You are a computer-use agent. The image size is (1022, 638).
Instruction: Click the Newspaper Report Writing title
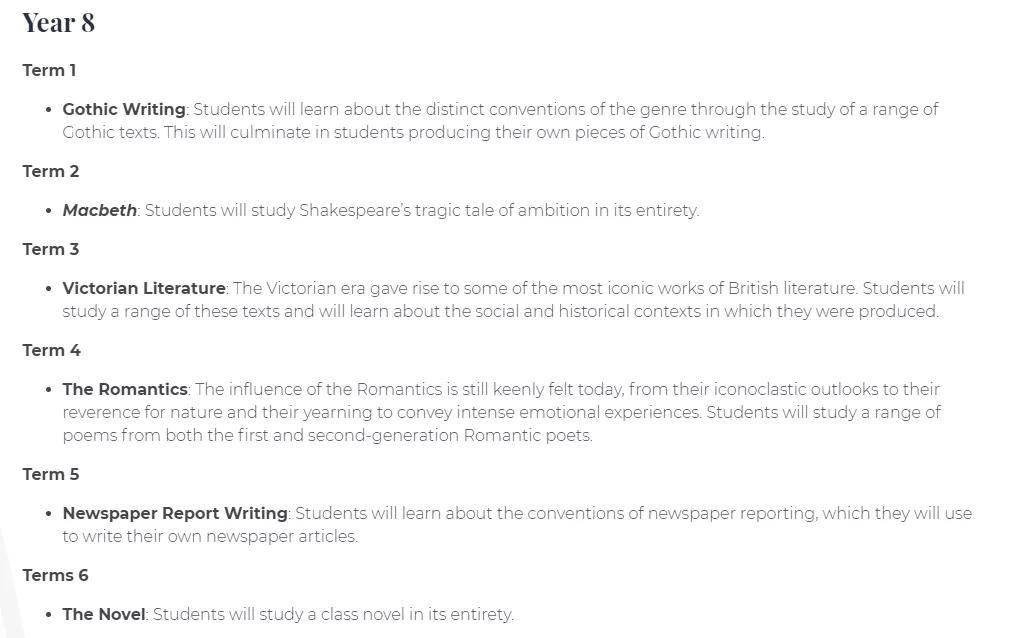175,513
